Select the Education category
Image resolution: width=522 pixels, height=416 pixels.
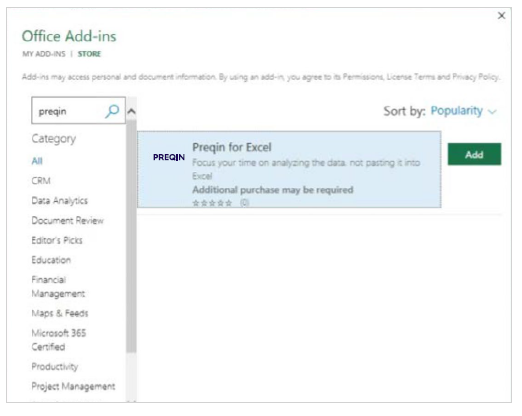point(51,260)
